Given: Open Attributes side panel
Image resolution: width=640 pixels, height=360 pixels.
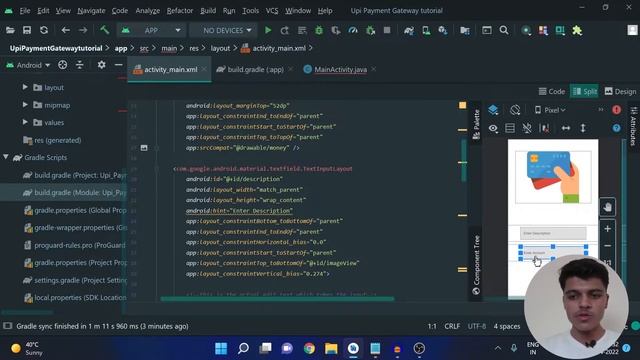Looking at the screenshot, I should (x=633, y=126).
